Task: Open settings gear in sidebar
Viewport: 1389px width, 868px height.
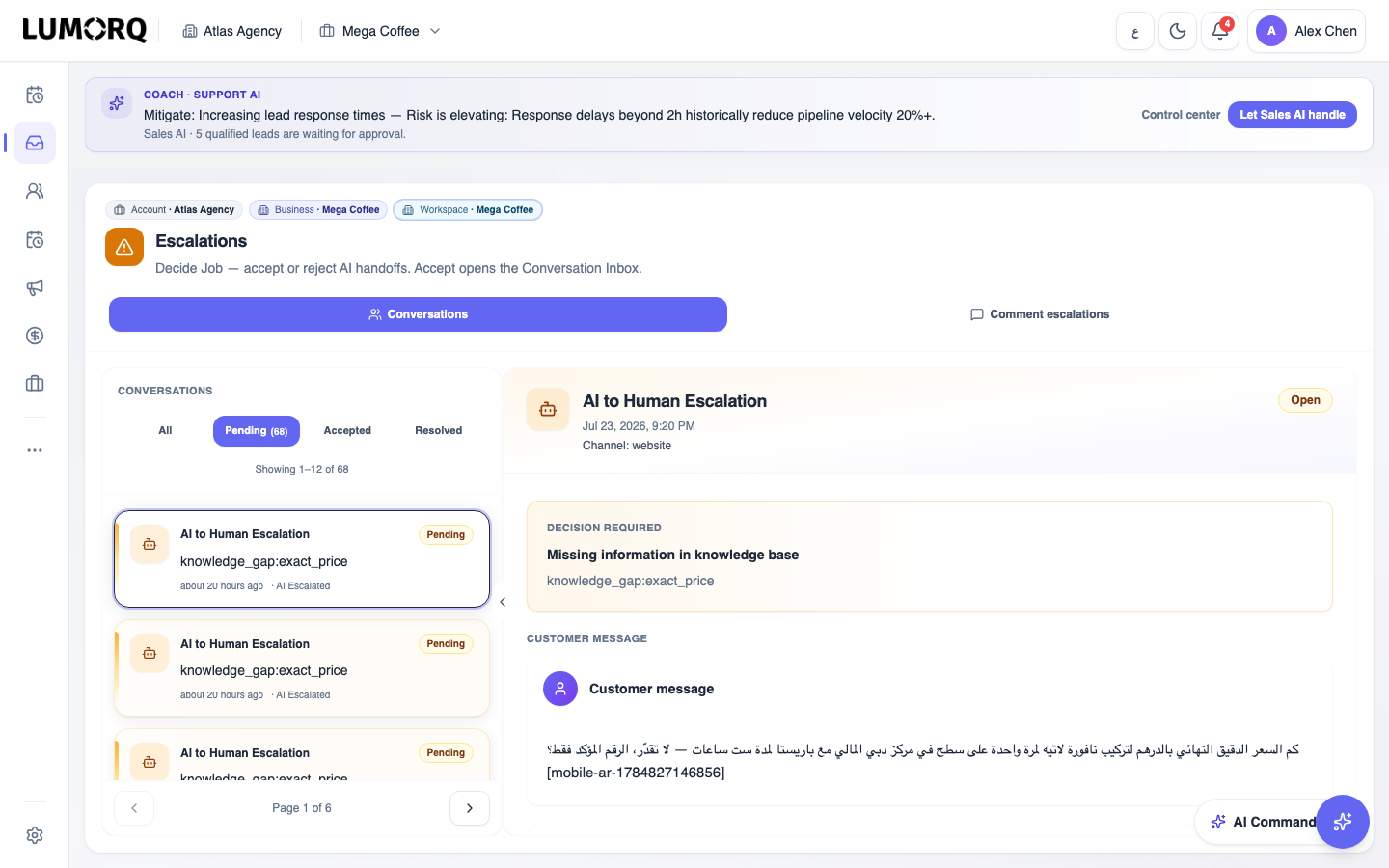Action: [x=35, y=835]
